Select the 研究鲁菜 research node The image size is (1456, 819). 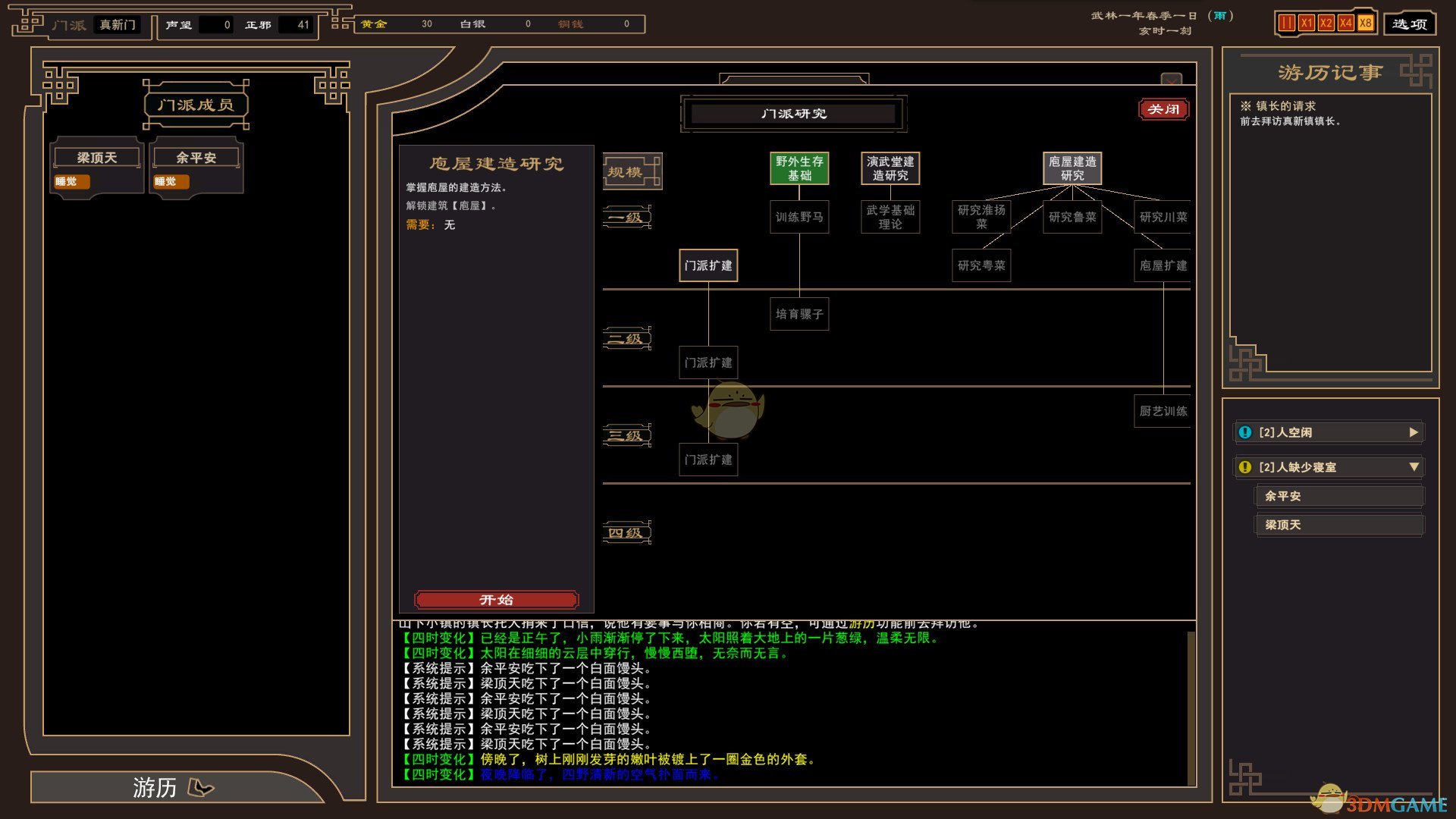point(1072,217)
